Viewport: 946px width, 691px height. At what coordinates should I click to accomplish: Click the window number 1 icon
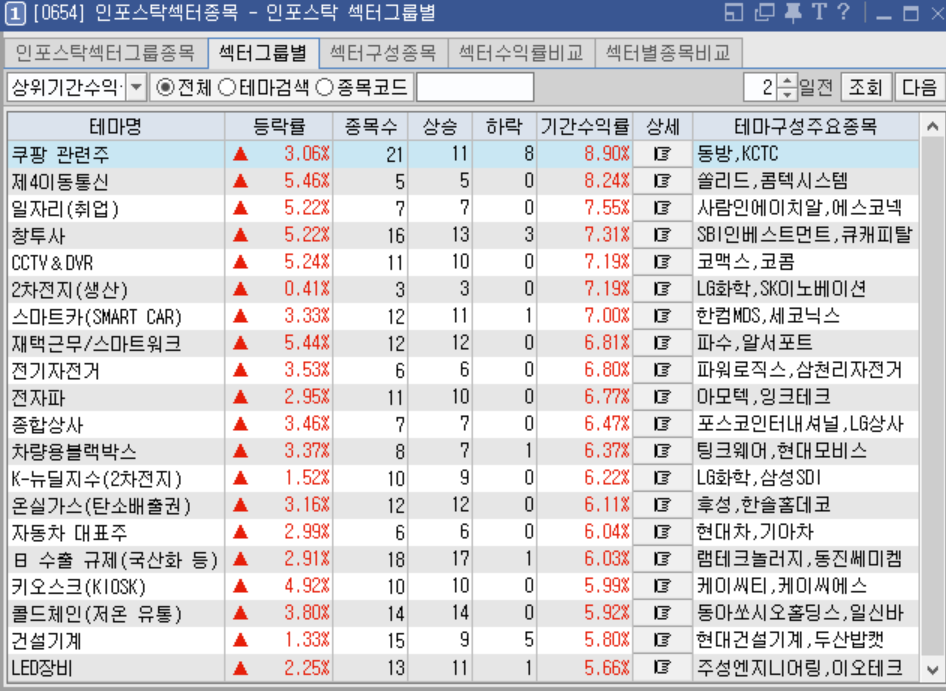click(x=15, y=13)
